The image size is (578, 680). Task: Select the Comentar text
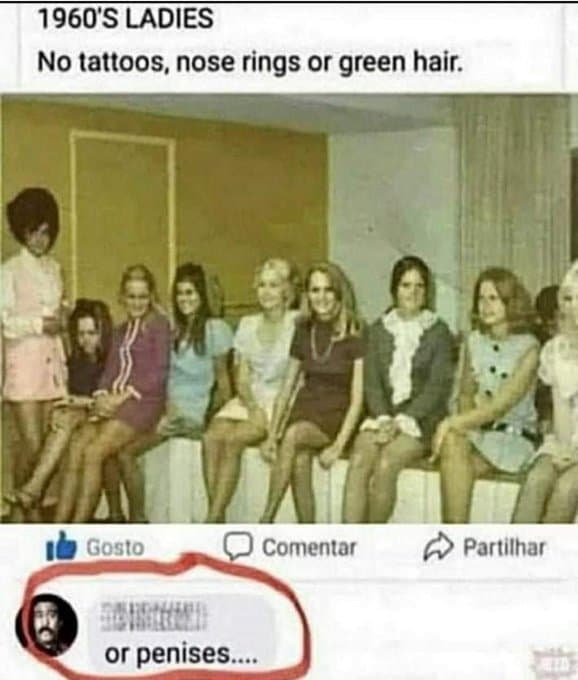coord(309,547)
